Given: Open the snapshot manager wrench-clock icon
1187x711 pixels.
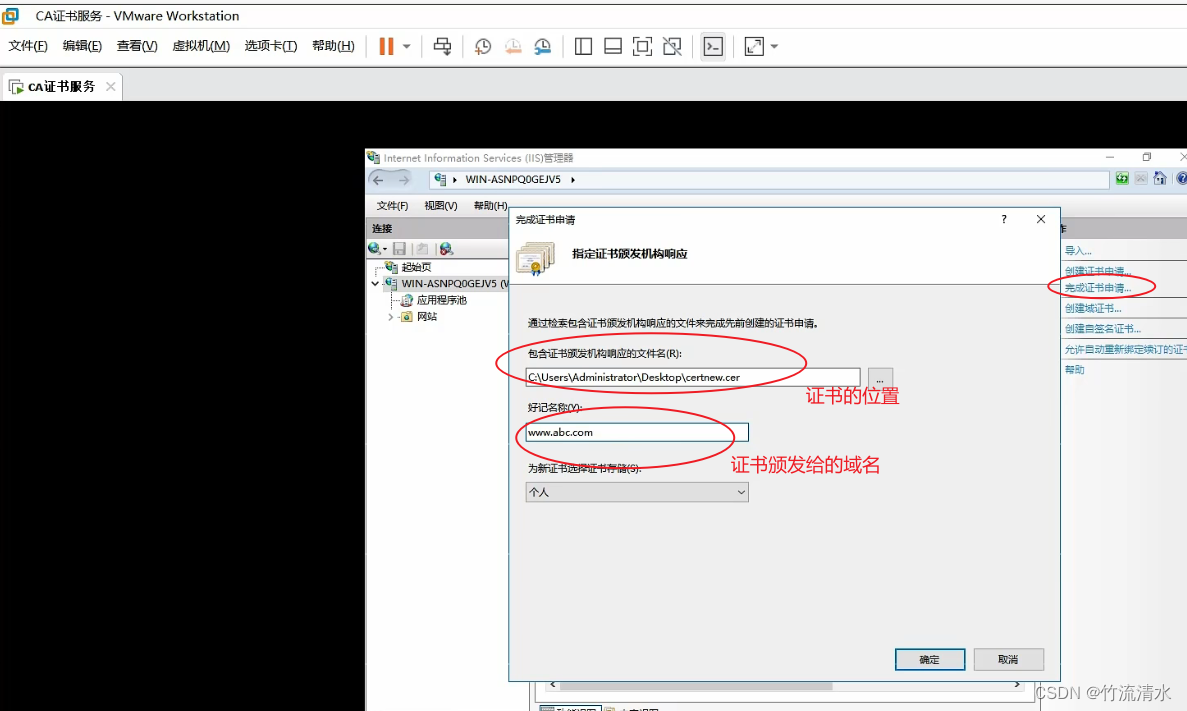Looking at the screenshot, I should pos(542,46).
